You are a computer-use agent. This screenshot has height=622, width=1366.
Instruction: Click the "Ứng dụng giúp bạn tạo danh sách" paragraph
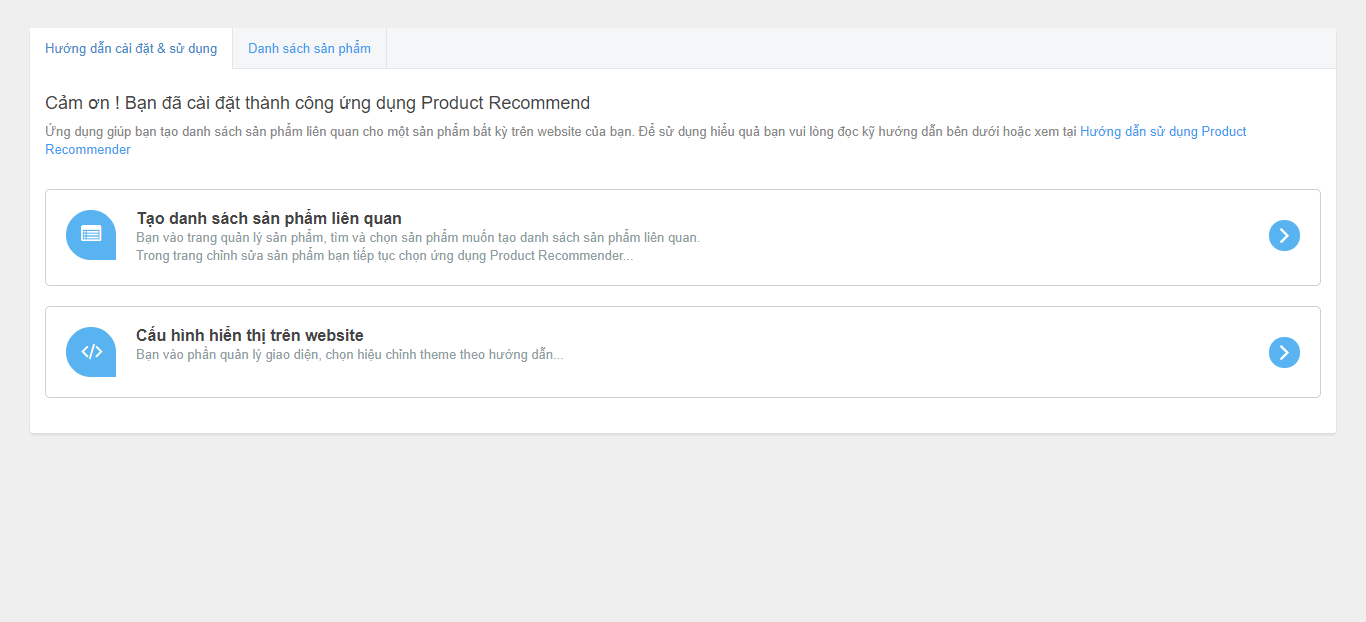click(x=560, y=132)
